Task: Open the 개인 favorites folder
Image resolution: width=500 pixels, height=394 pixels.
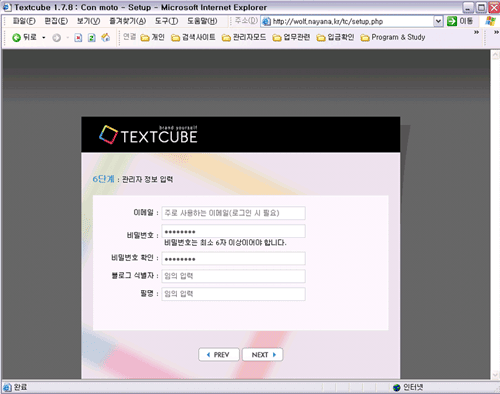Action: coord(153,37)
